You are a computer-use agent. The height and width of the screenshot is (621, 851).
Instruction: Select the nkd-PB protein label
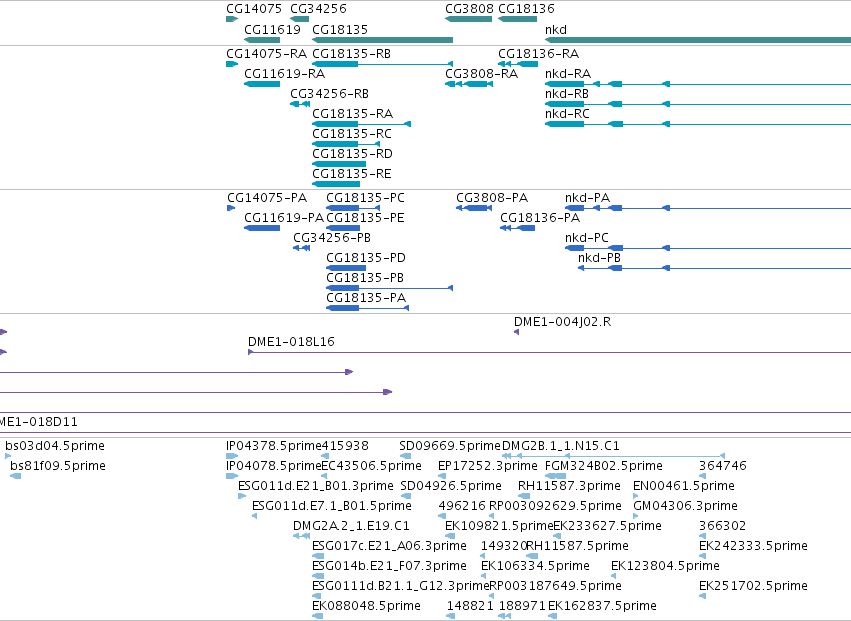point(599,258)
